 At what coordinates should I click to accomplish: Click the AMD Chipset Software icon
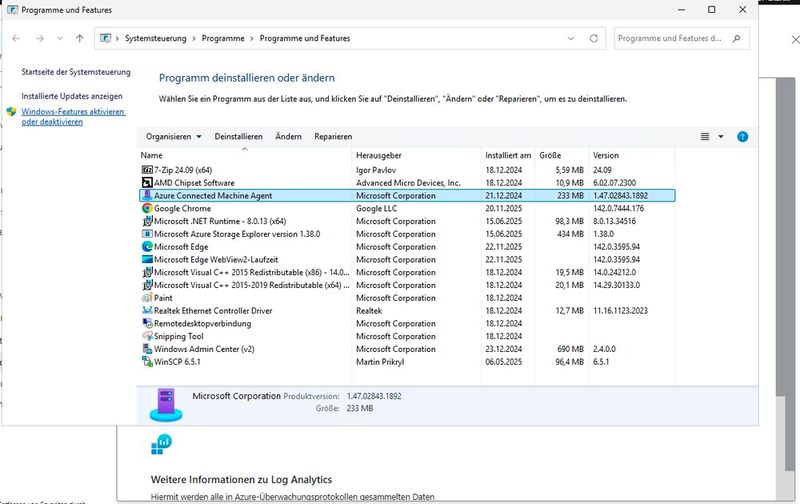click(x=147, y=183)
